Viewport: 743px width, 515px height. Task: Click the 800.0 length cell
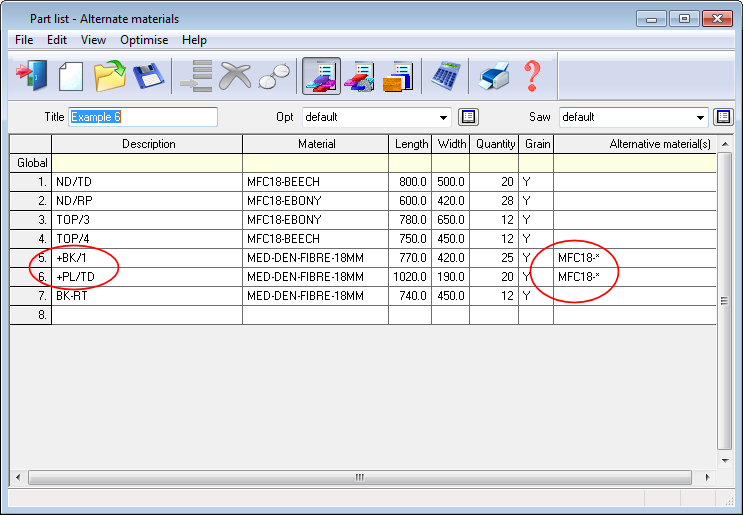pyautogui.click(x=410, y=182)
